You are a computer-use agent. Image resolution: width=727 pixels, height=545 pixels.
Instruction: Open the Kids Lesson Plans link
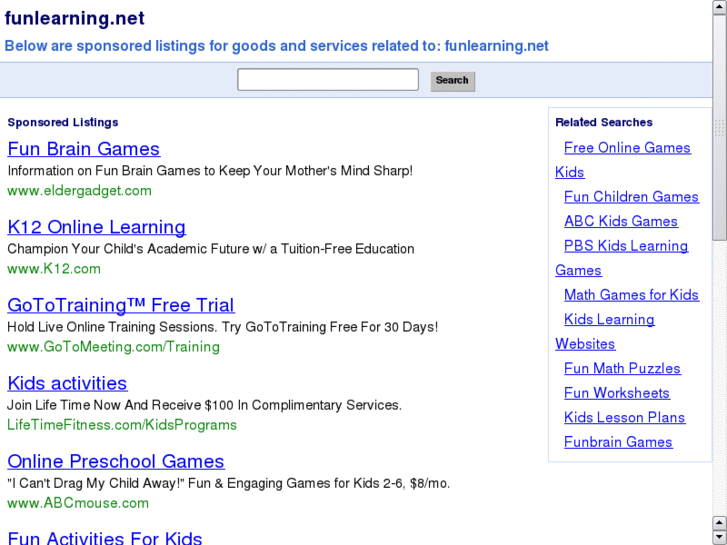click(x=624, y=418)
